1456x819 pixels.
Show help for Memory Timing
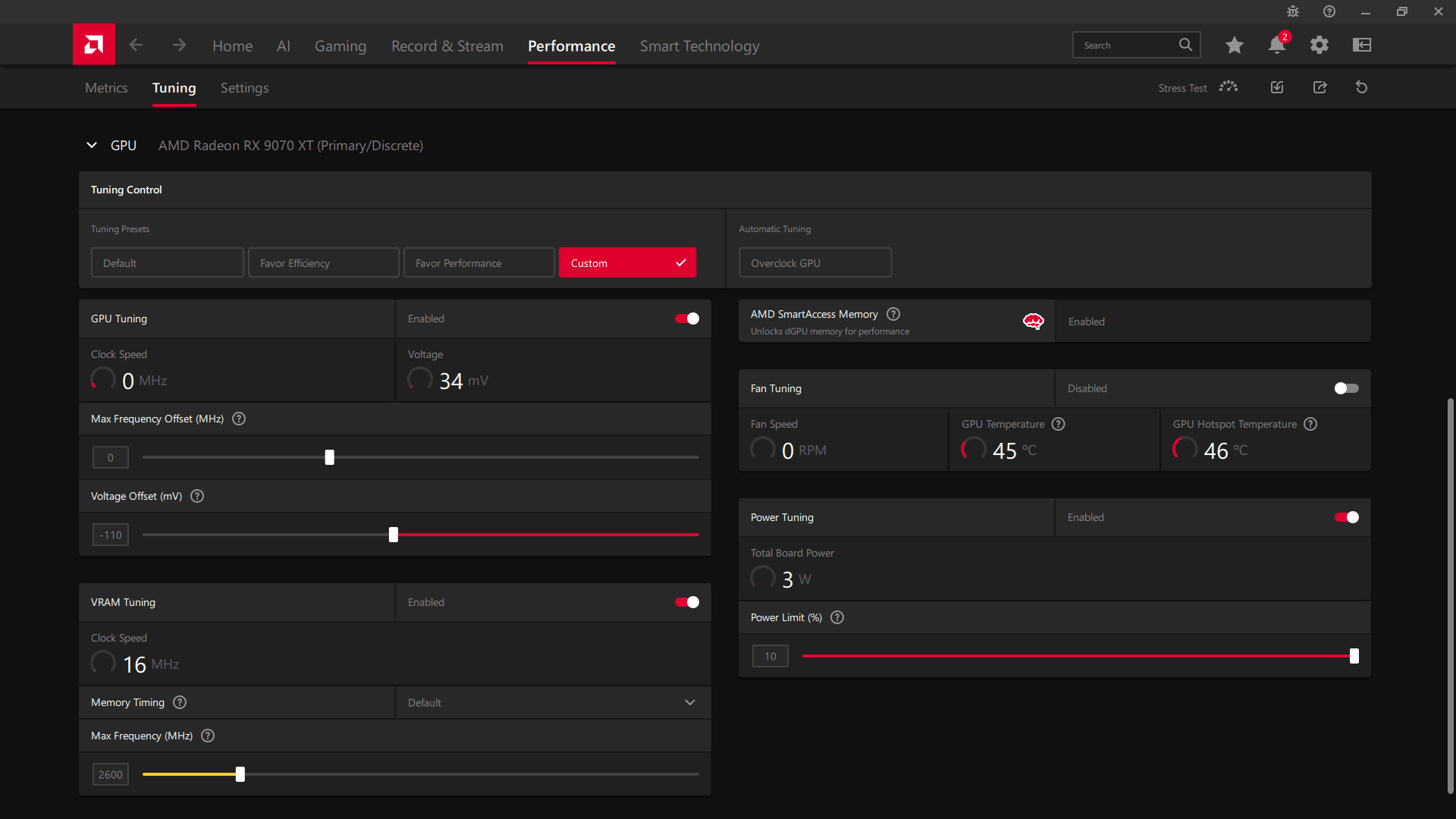180,702
